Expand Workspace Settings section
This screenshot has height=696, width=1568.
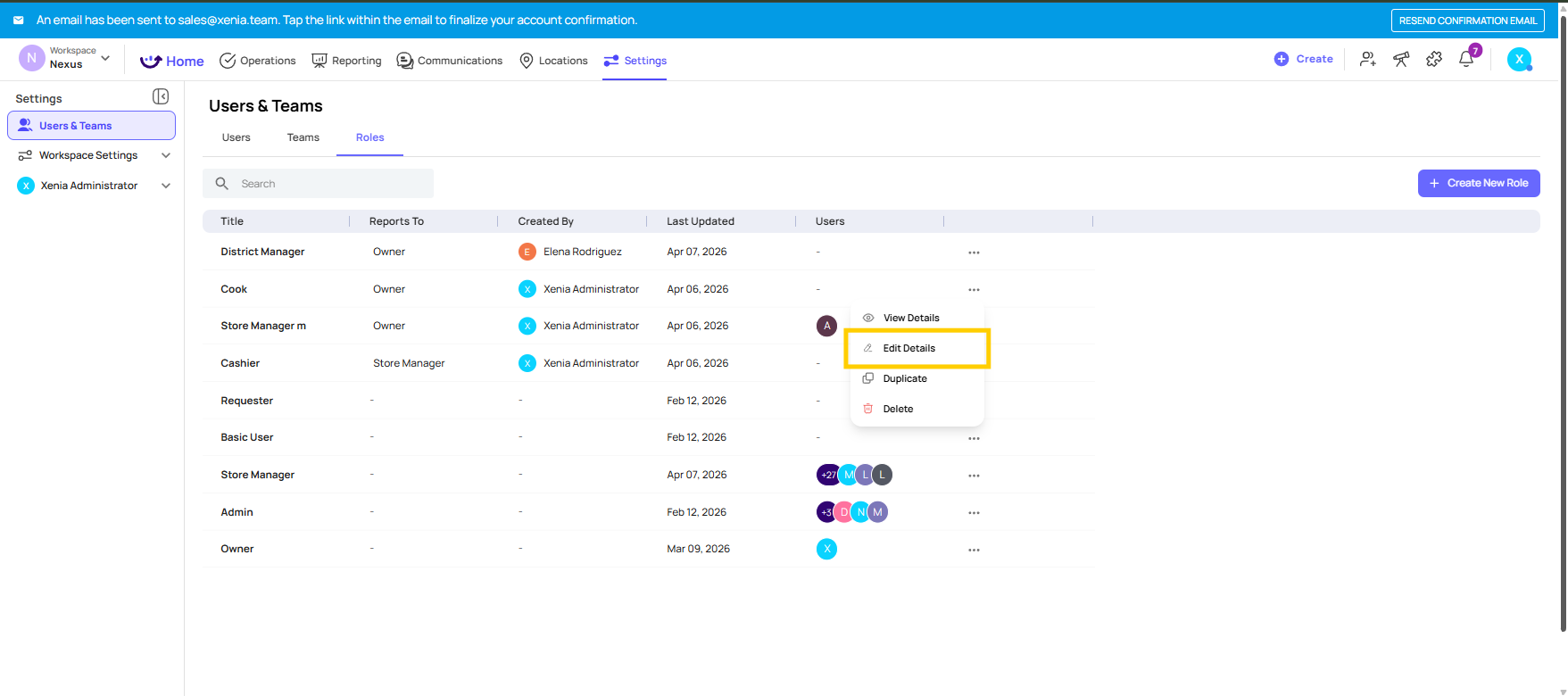[x=166, y=155]
